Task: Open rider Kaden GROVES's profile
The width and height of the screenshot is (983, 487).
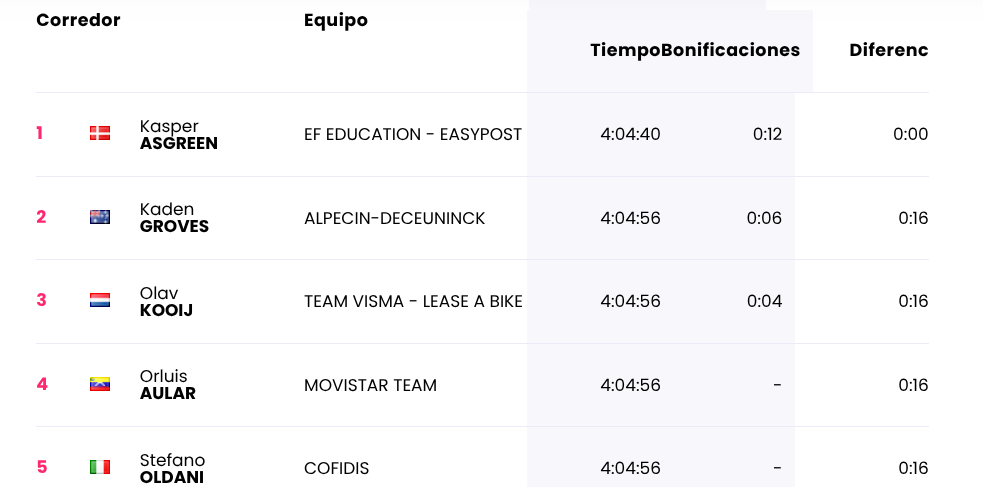Action: [174, 218]
